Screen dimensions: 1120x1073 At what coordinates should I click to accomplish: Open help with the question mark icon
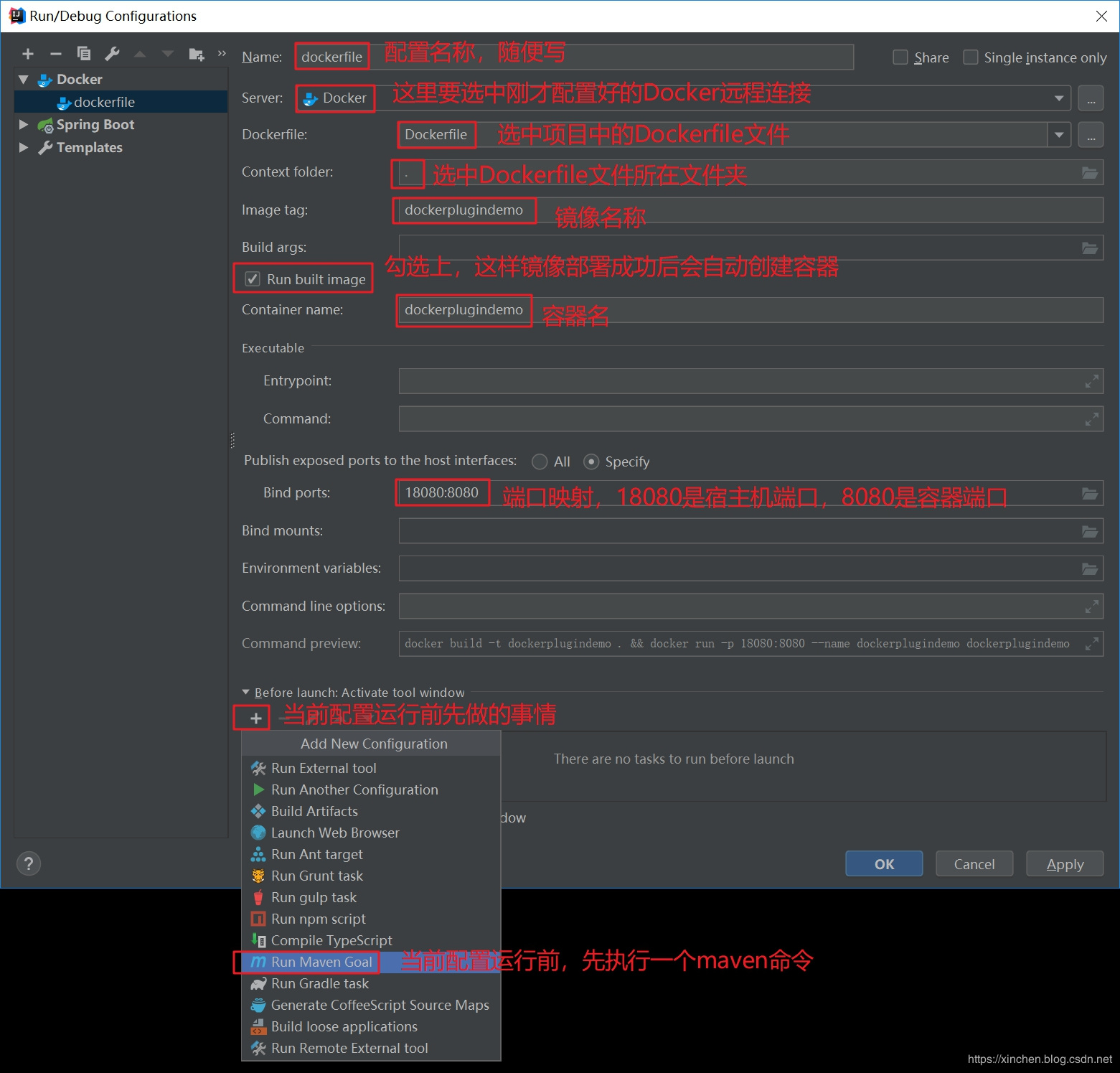[29, 863]
